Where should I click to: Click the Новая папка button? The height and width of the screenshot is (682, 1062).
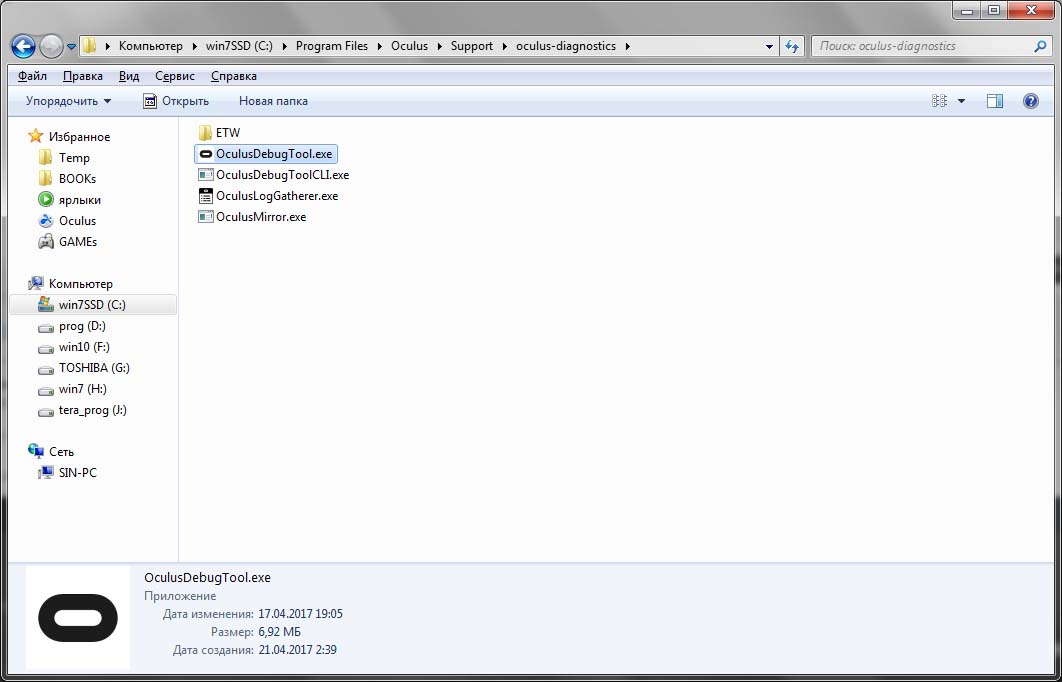273,101
